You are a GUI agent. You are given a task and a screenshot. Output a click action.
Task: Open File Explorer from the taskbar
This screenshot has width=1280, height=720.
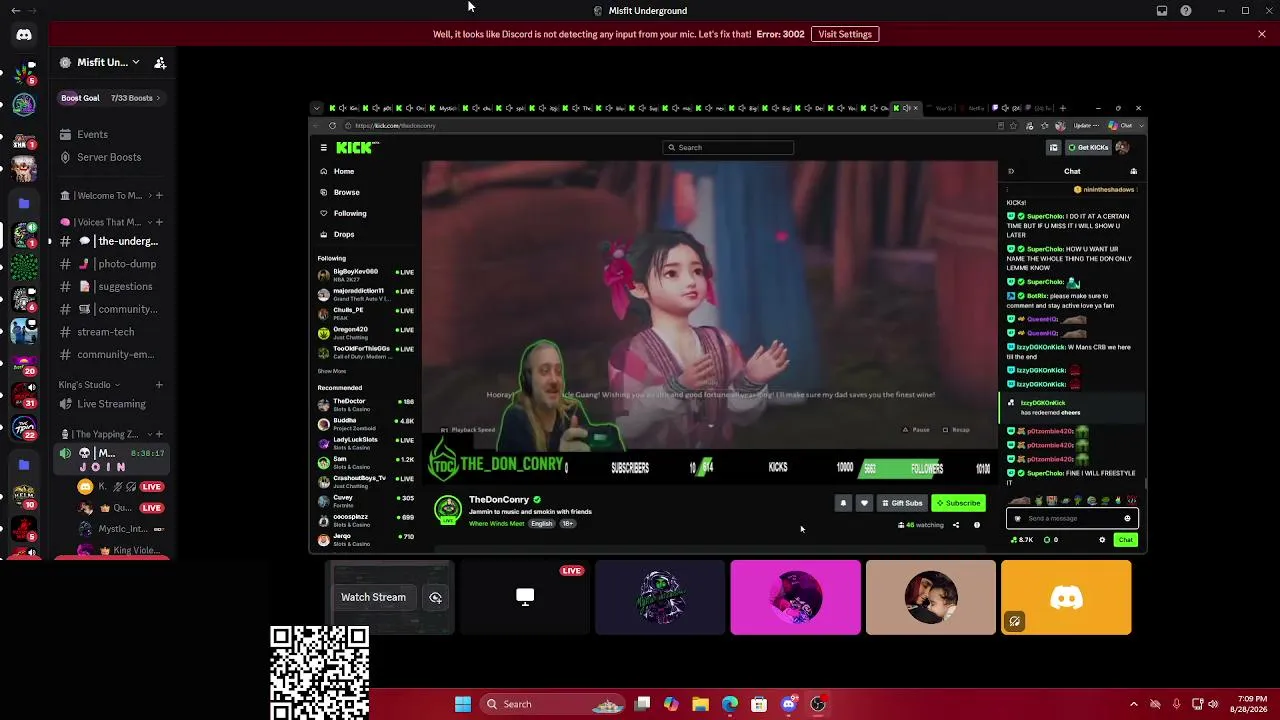point(700,704)
